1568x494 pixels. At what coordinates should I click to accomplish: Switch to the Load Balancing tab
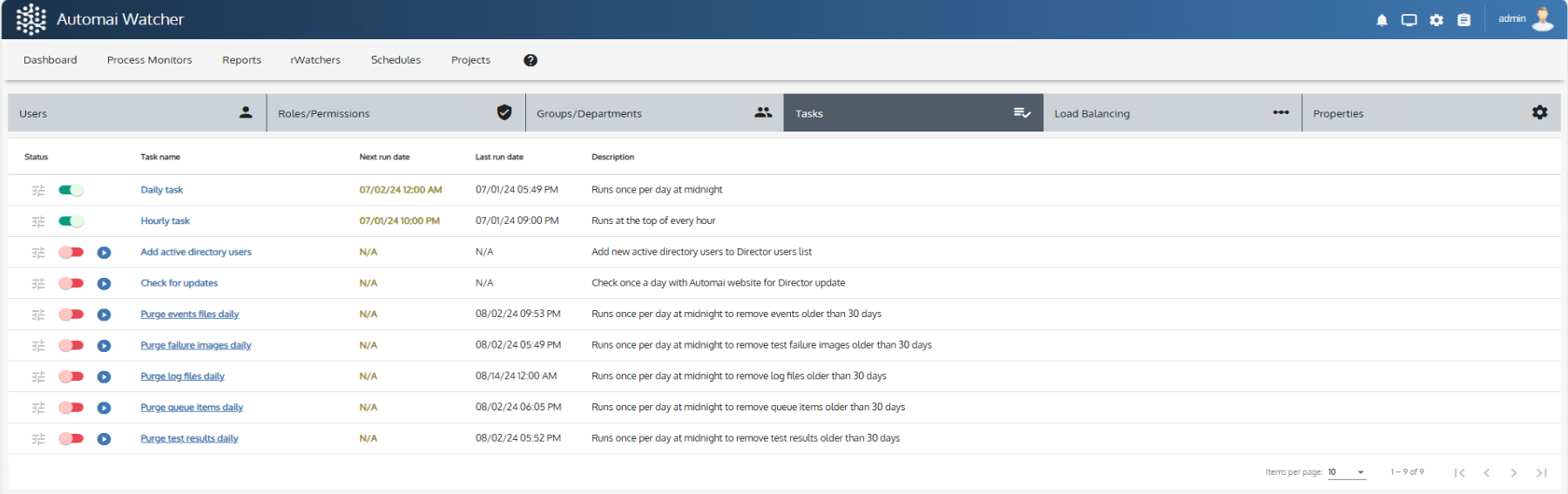pyautogui.click(x=1172, y=113)
